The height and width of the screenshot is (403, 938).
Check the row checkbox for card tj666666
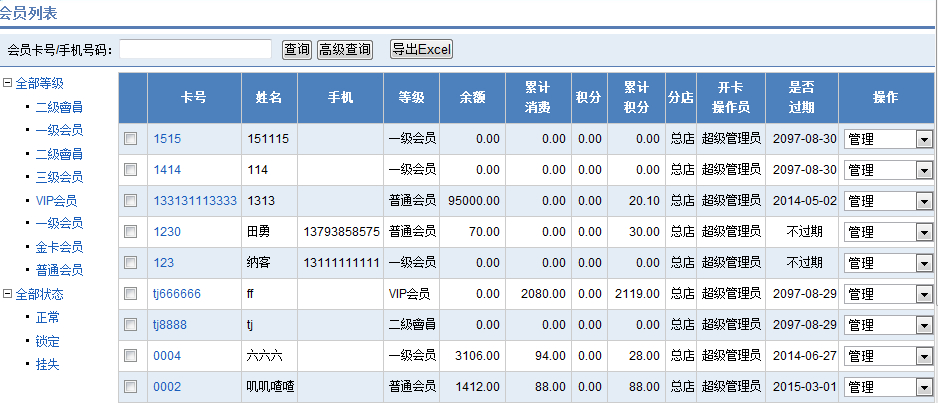[x=130, y=294]
